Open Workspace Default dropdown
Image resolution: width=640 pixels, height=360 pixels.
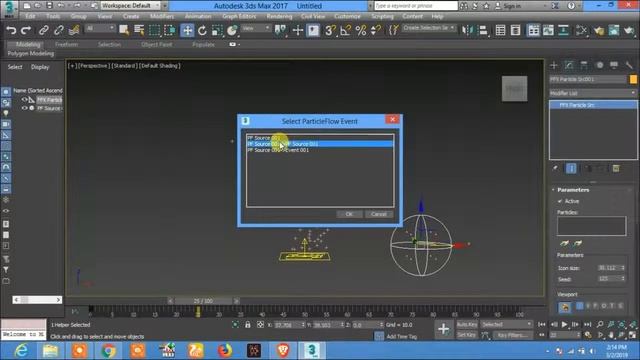click(x=131, y=6)
